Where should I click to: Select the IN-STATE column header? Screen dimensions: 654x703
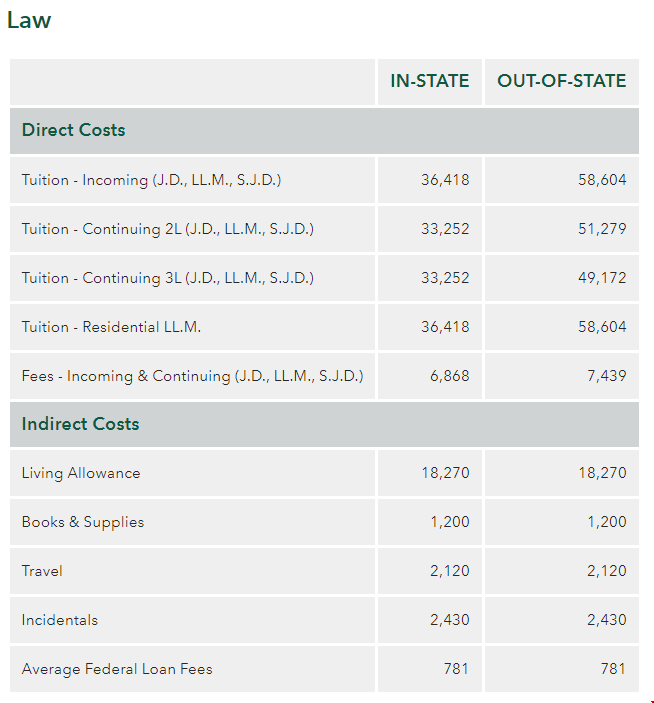tap(429, 81)
